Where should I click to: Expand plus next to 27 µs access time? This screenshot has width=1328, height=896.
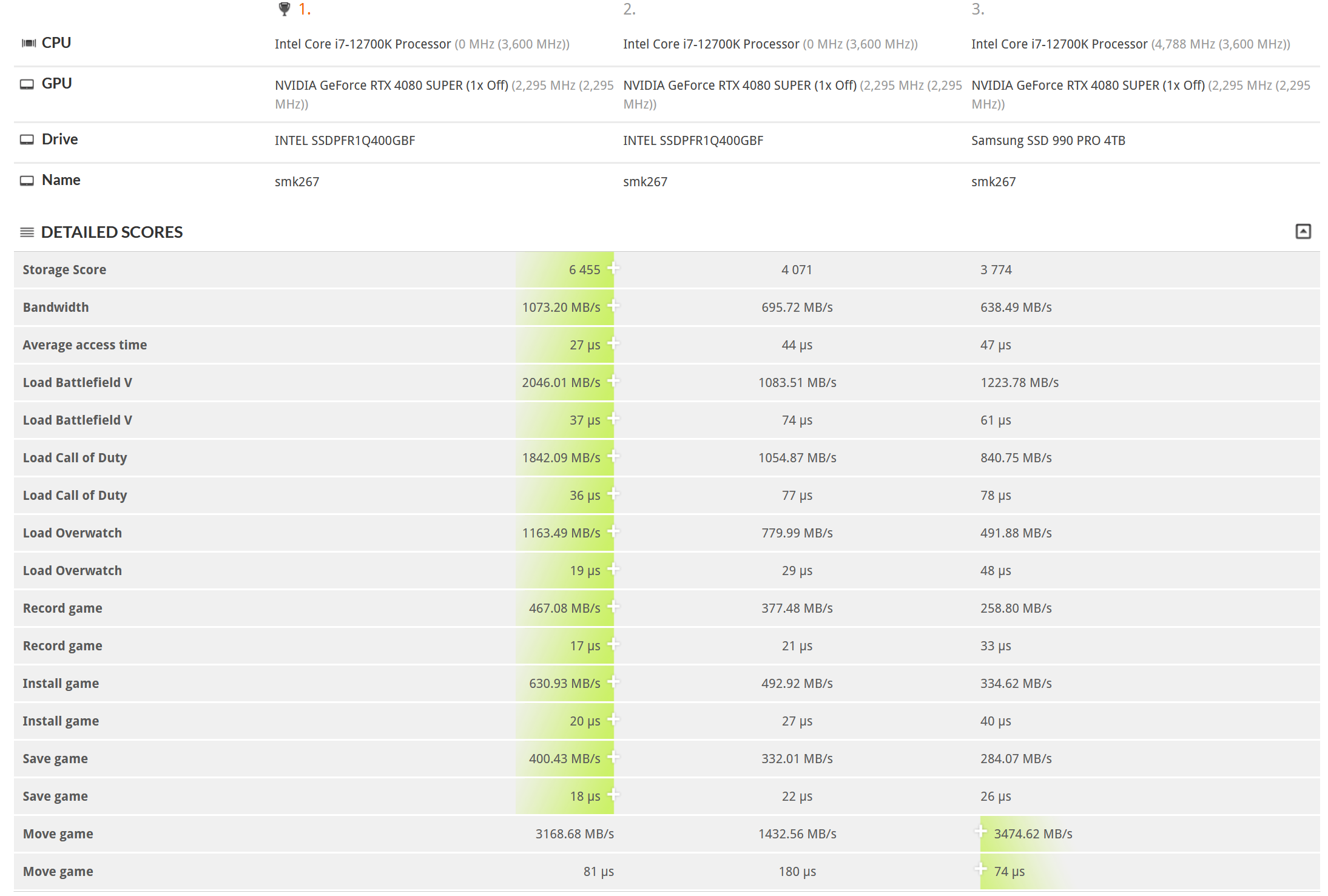[613, 343]
